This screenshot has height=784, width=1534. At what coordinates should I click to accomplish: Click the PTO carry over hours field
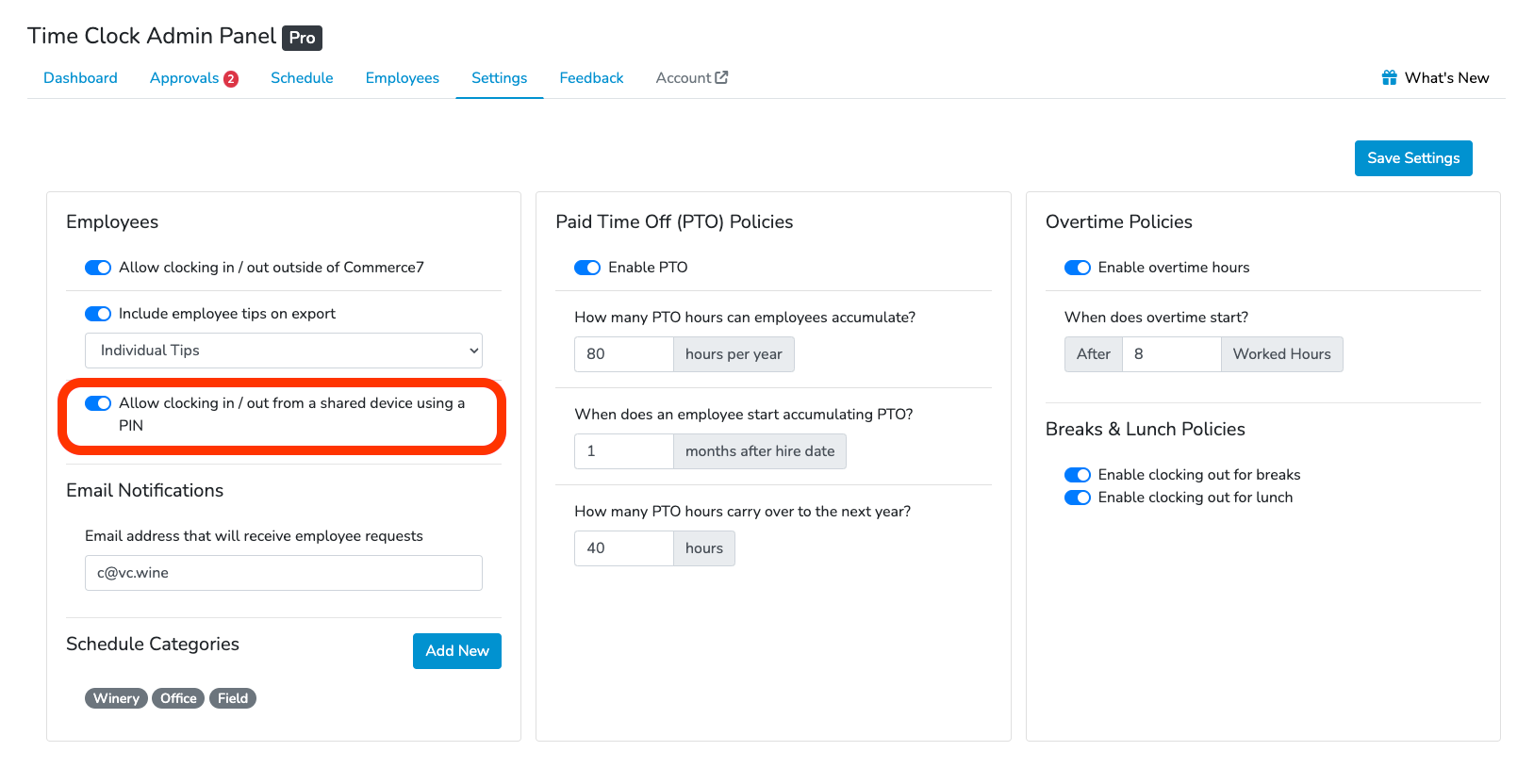pos(624,548)
